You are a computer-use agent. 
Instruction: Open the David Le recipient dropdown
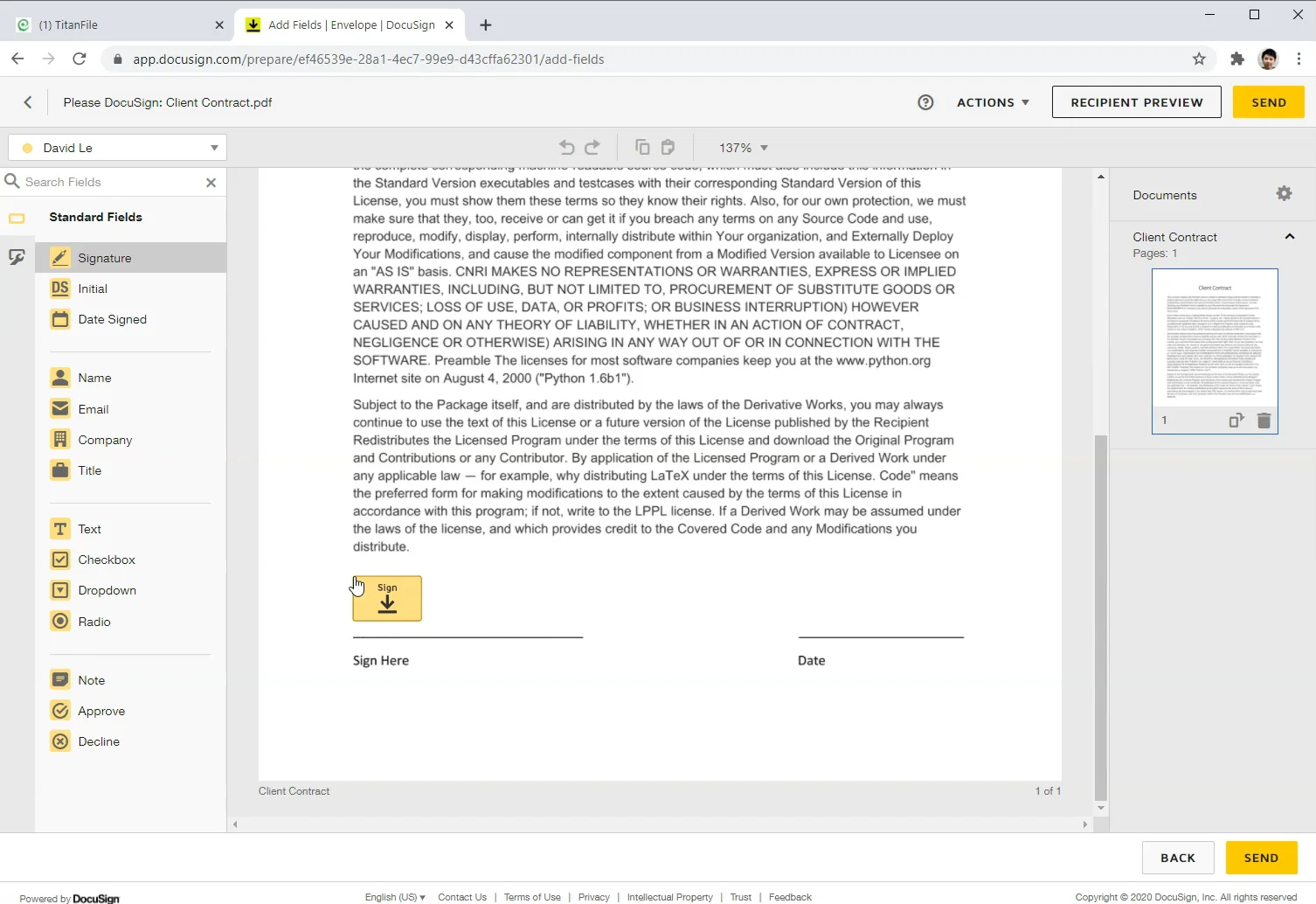click(117, 148)
